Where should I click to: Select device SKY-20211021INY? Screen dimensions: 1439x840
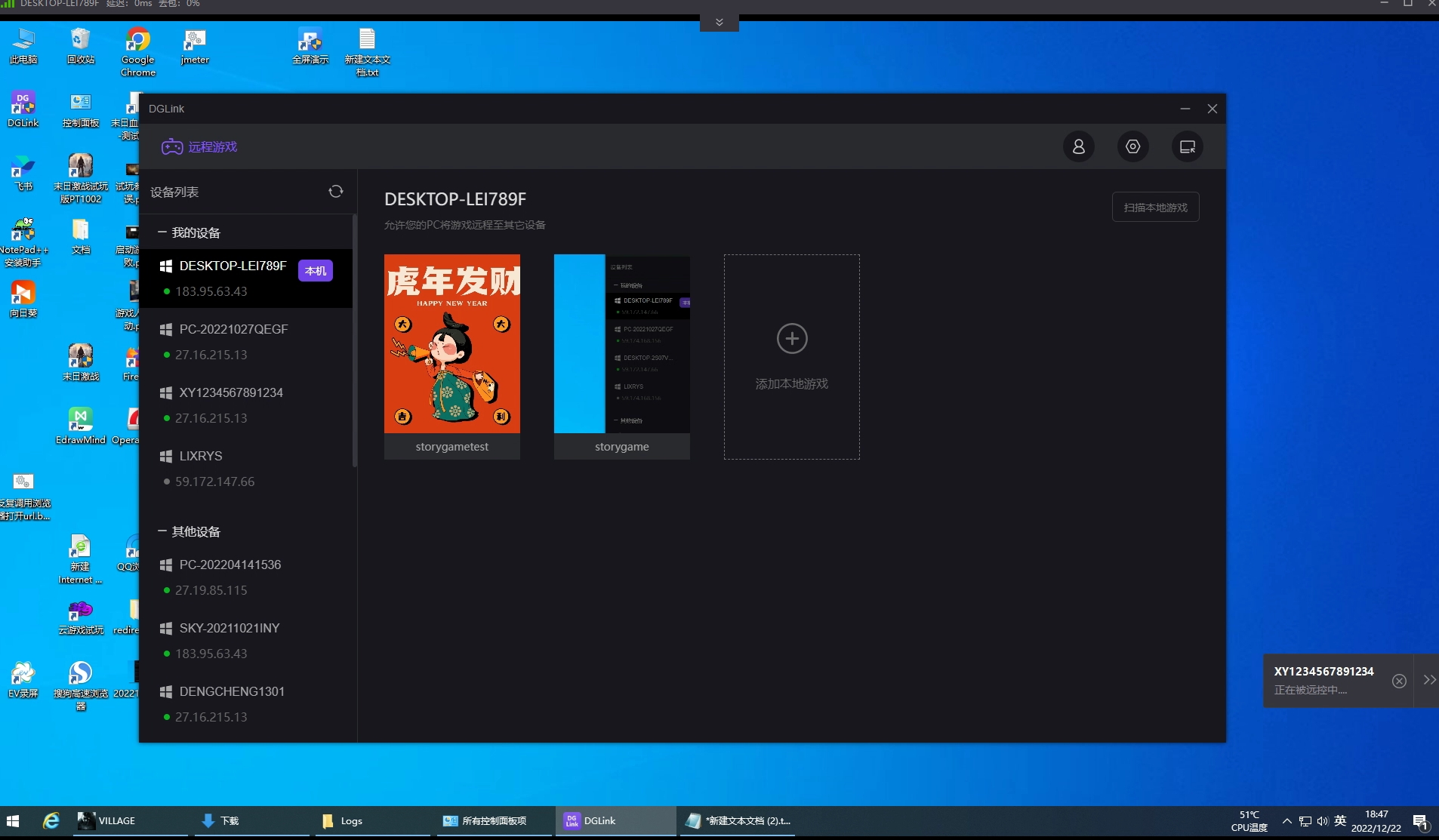pos(246,641)
